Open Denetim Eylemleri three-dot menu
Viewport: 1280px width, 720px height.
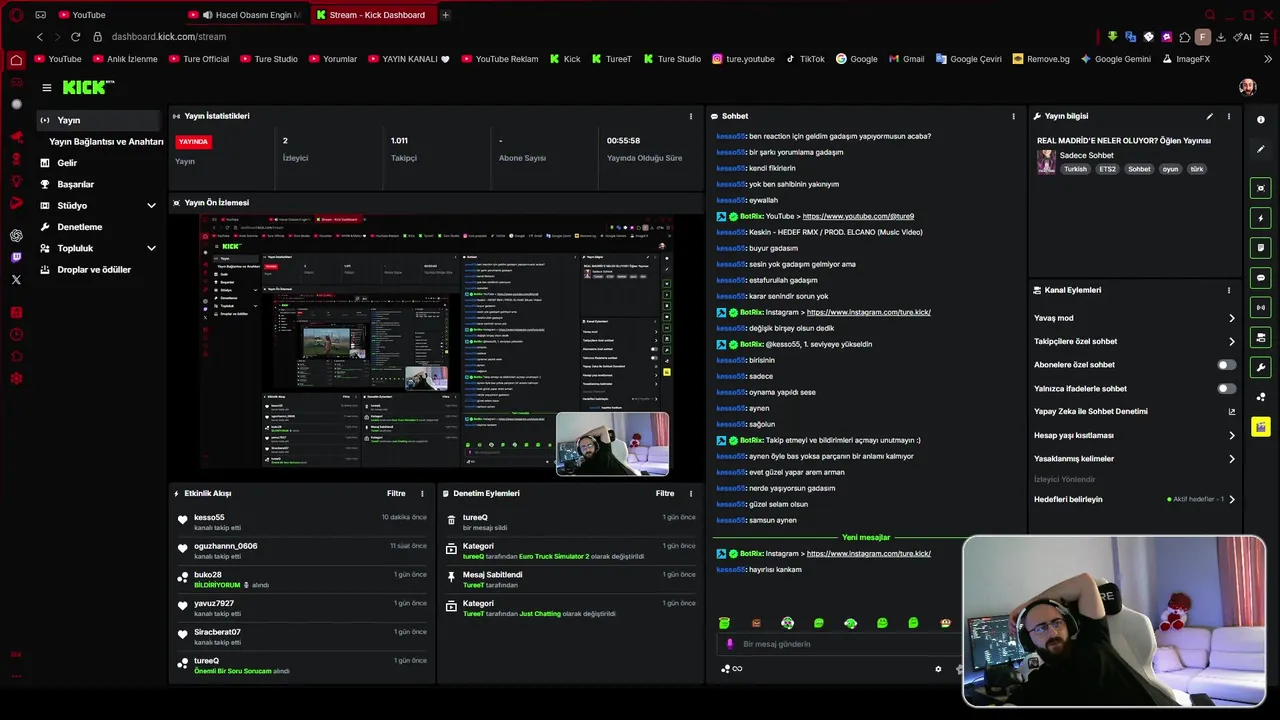[x=690, y=493]
